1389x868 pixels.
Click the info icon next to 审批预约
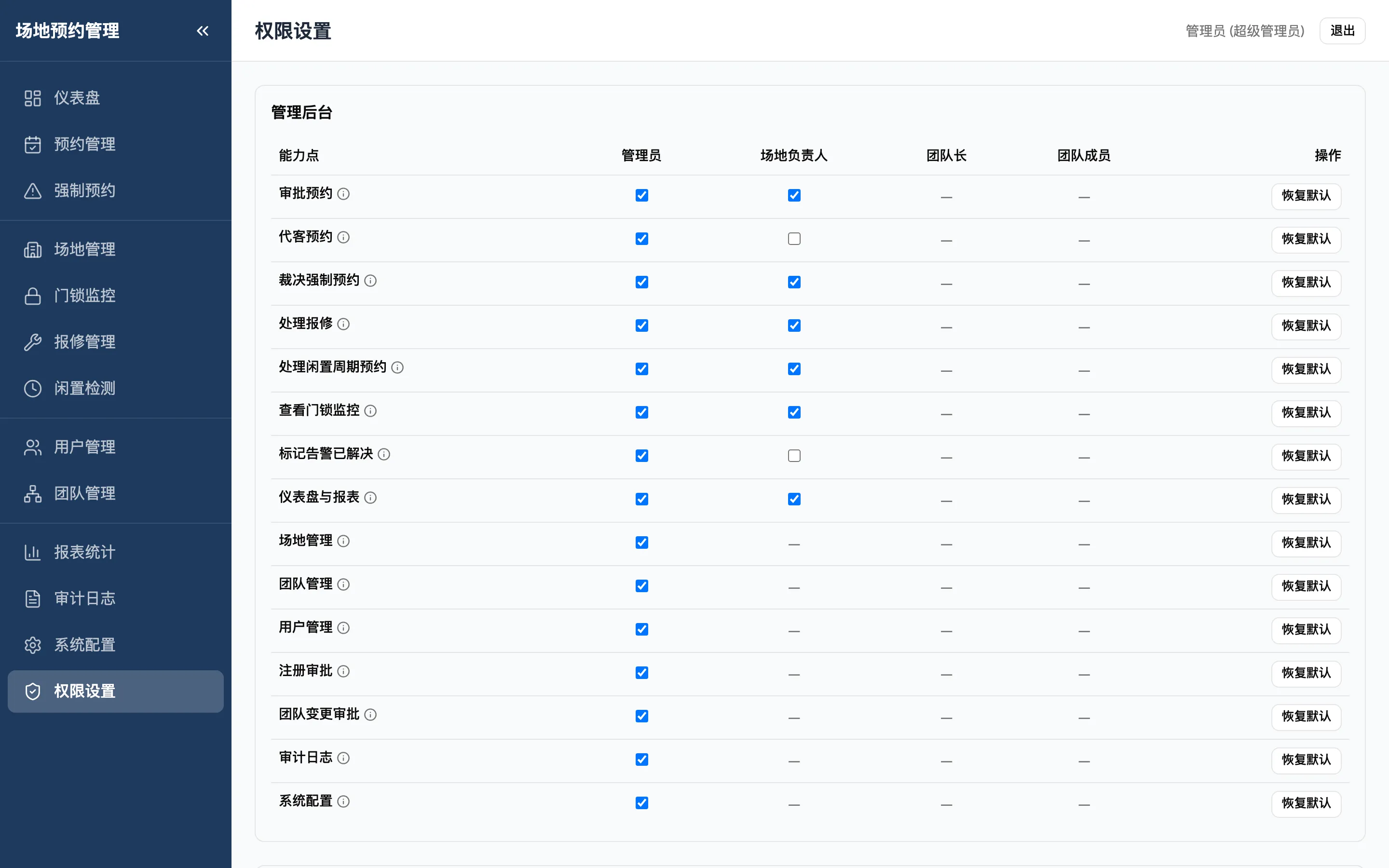(x=343, y=194)
